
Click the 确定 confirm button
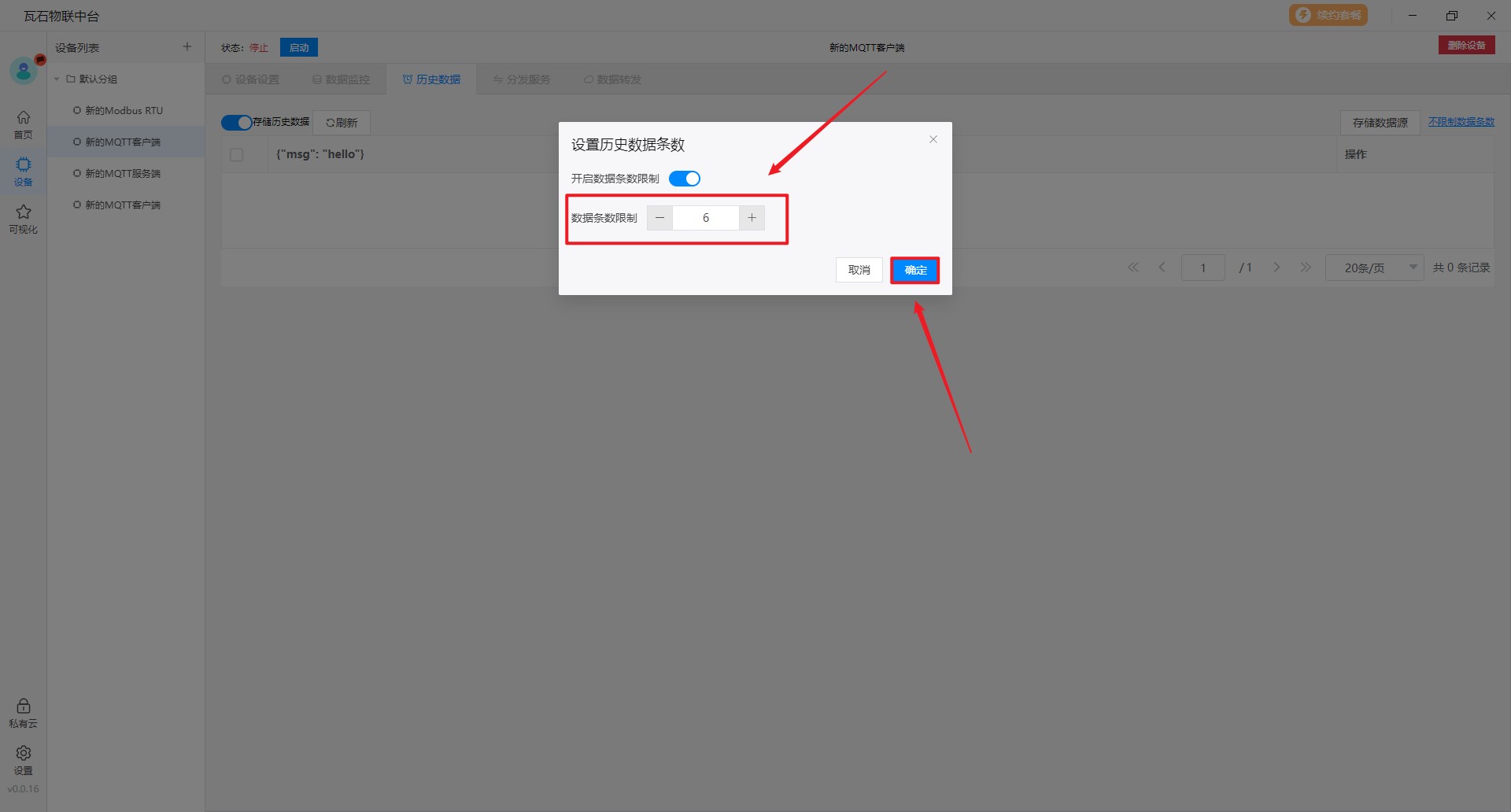coord(914,270)
